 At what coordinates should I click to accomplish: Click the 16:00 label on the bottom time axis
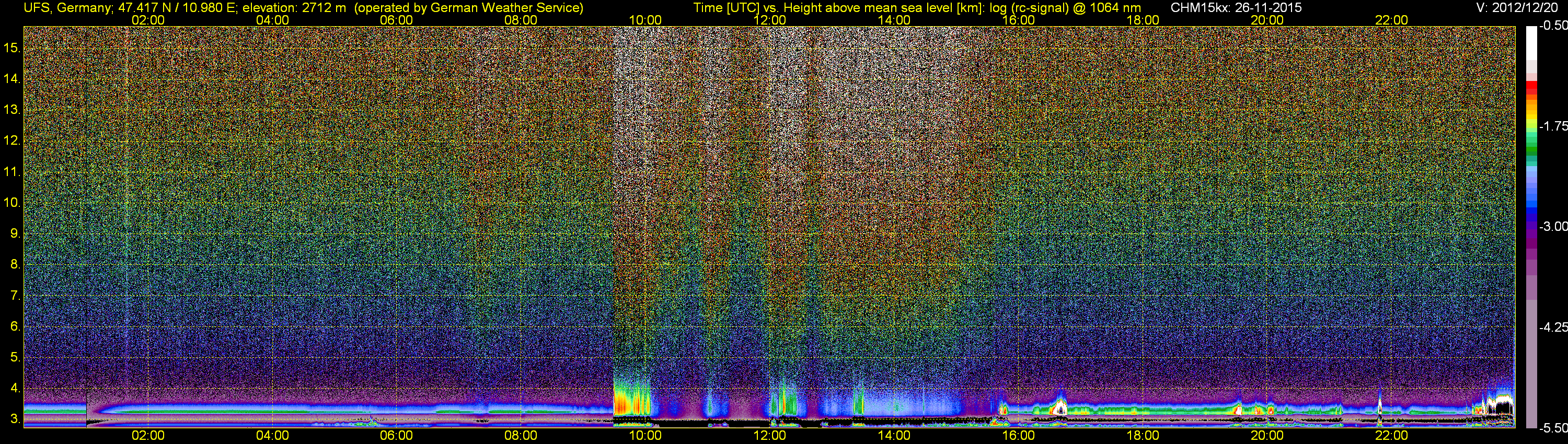[x=1018, y=436]
